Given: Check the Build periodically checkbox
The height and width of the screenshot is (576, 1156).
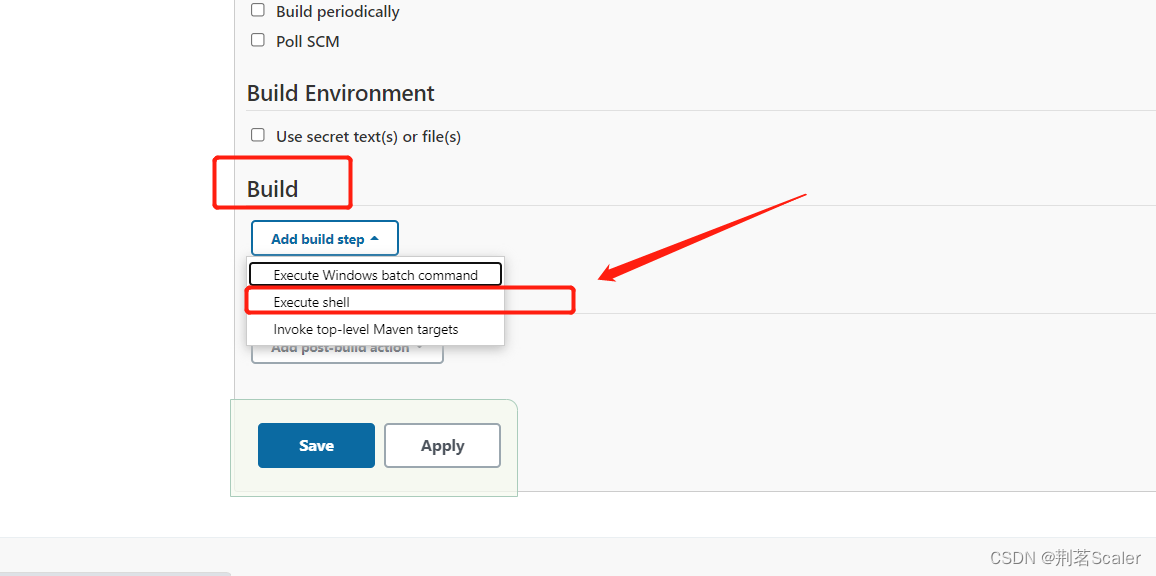Looking at the screenshot, I should pos(258,10).
